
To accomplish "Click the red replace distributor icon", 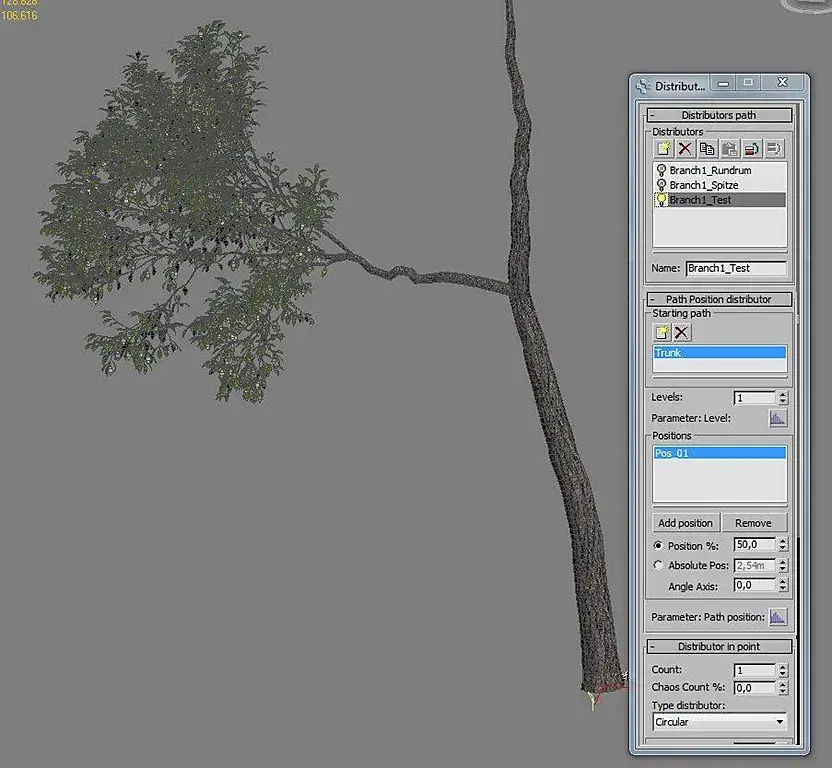I will (751, 149).
